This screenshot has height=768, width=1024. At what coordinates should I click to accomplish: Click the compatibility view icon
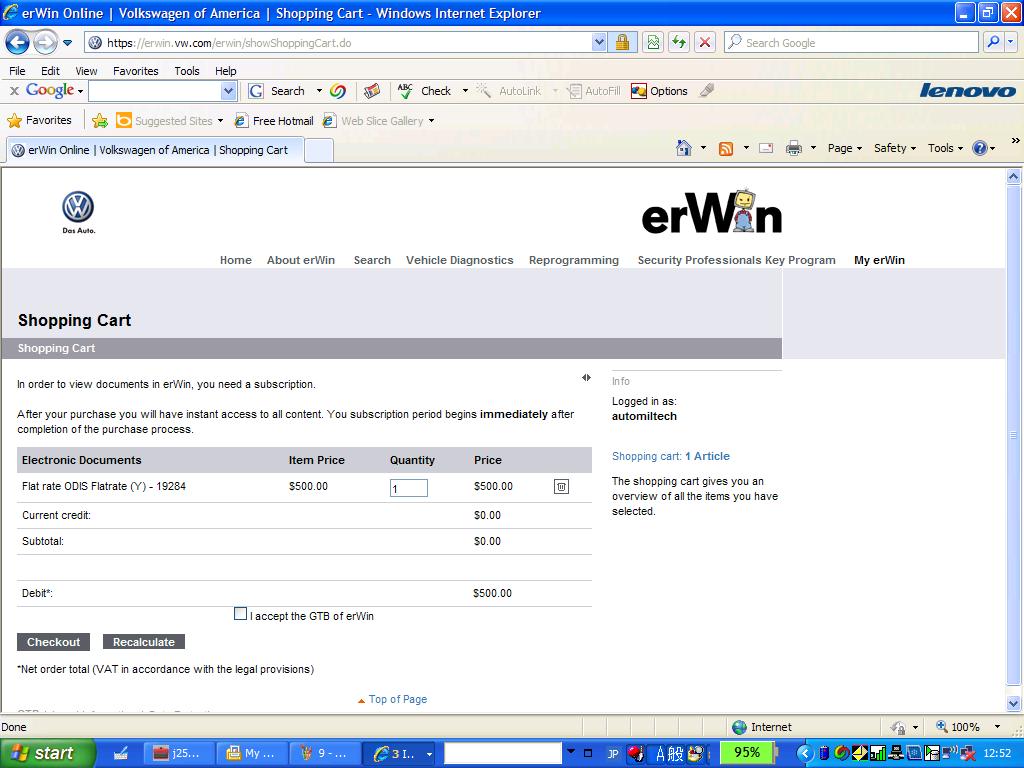653,43
